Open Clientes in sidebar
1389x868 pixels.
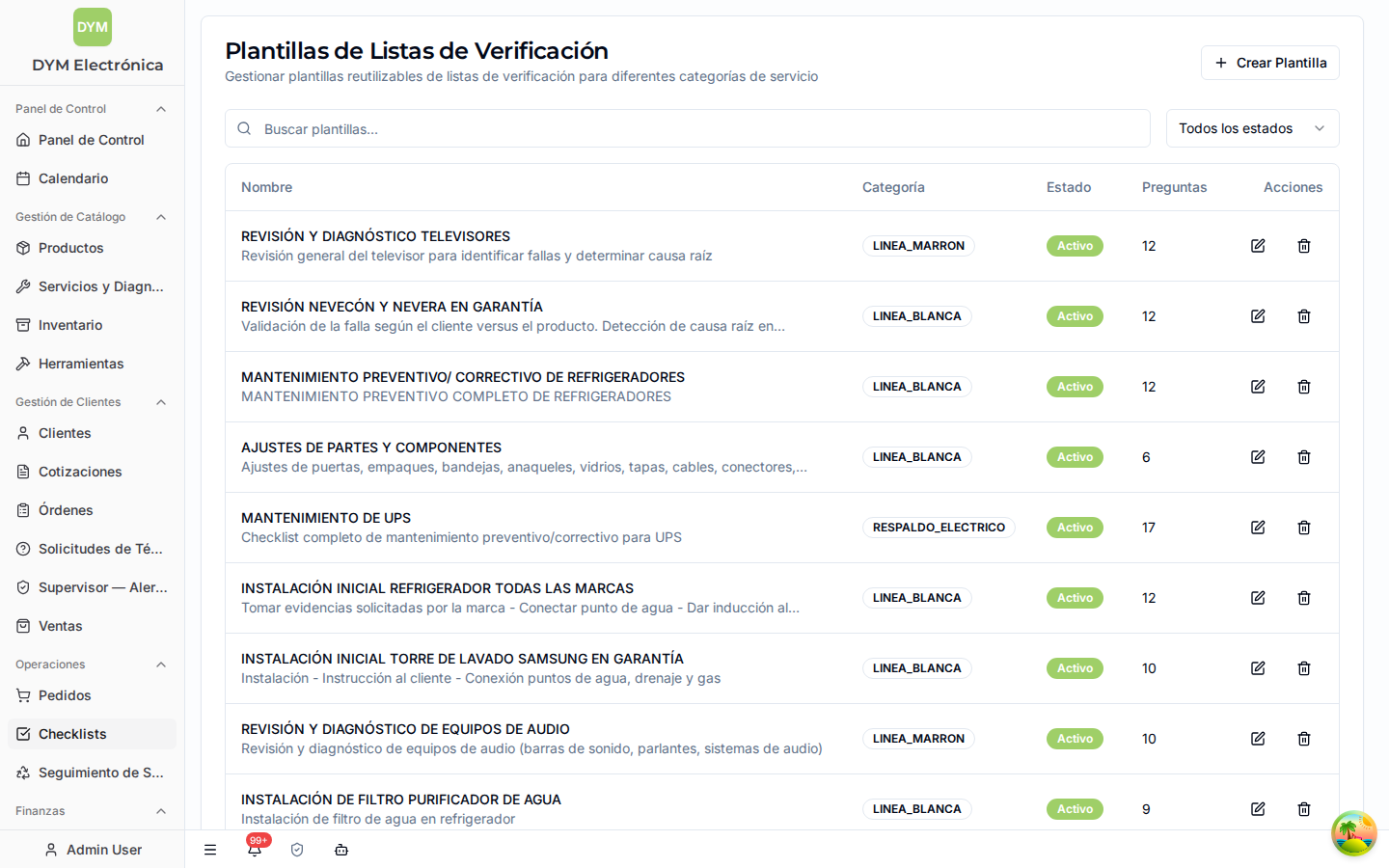click(92, 433)
